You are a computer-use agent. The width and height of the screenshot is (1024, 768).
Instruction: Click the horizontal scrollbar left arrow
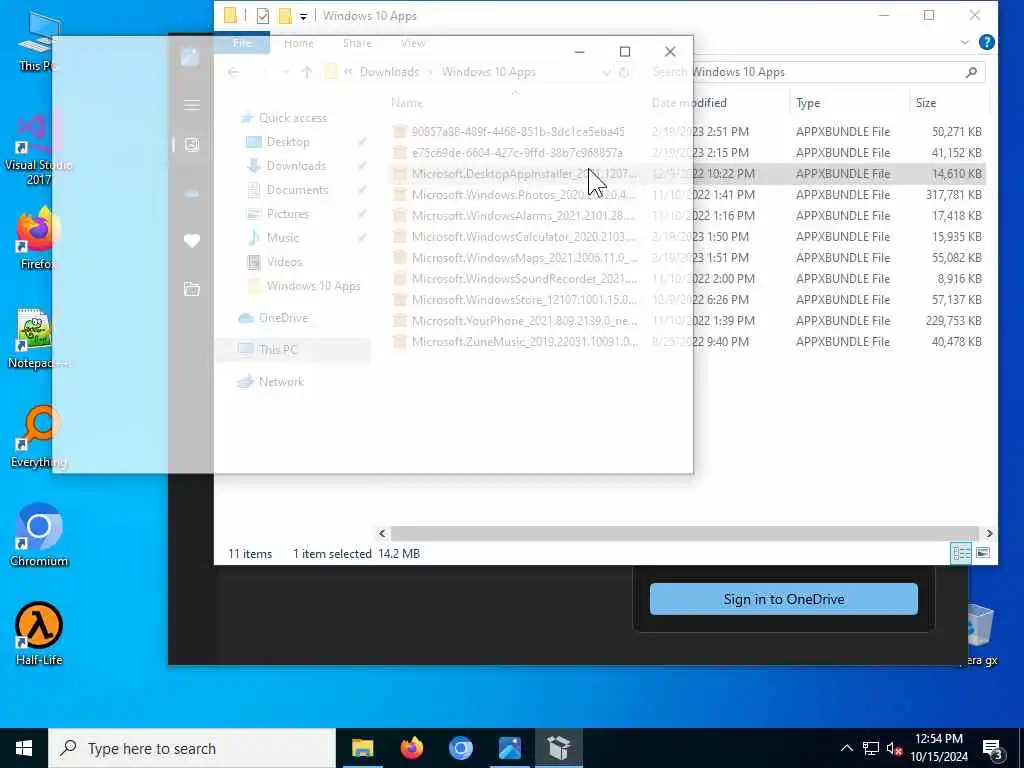(383, 534)
